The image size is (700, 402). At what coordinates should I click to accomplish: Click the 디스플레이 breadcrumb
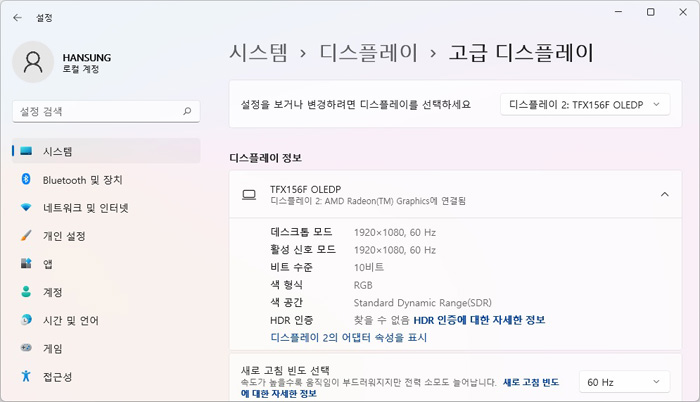click(x=368, y=53)
